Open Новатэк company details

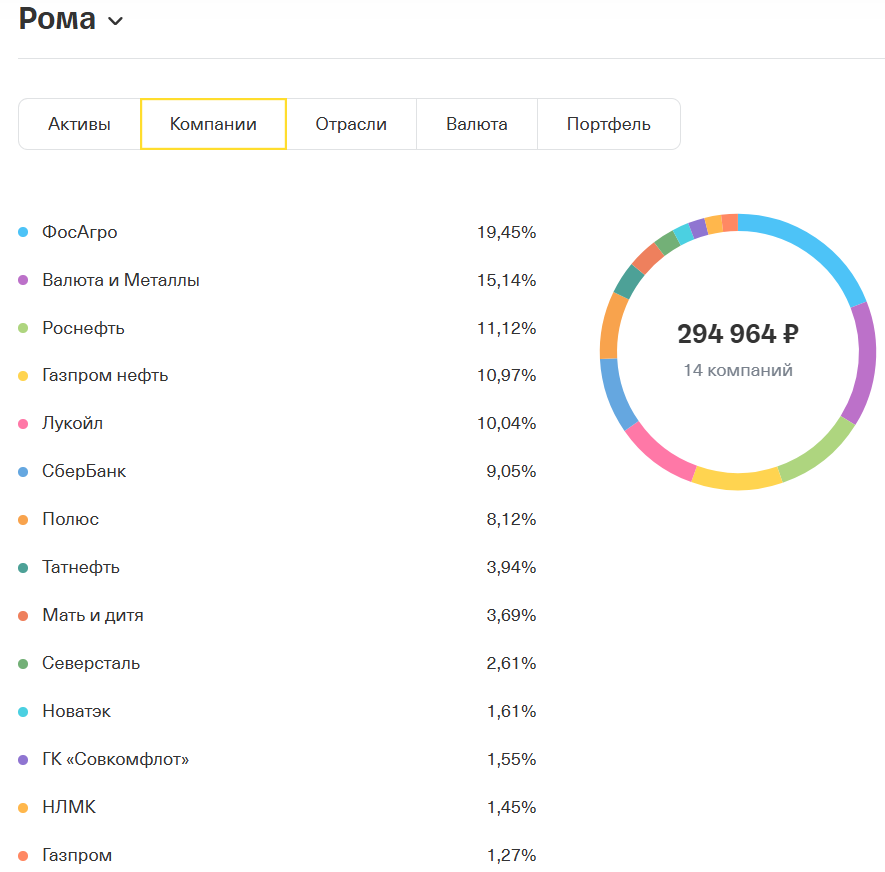pos(79,711)
